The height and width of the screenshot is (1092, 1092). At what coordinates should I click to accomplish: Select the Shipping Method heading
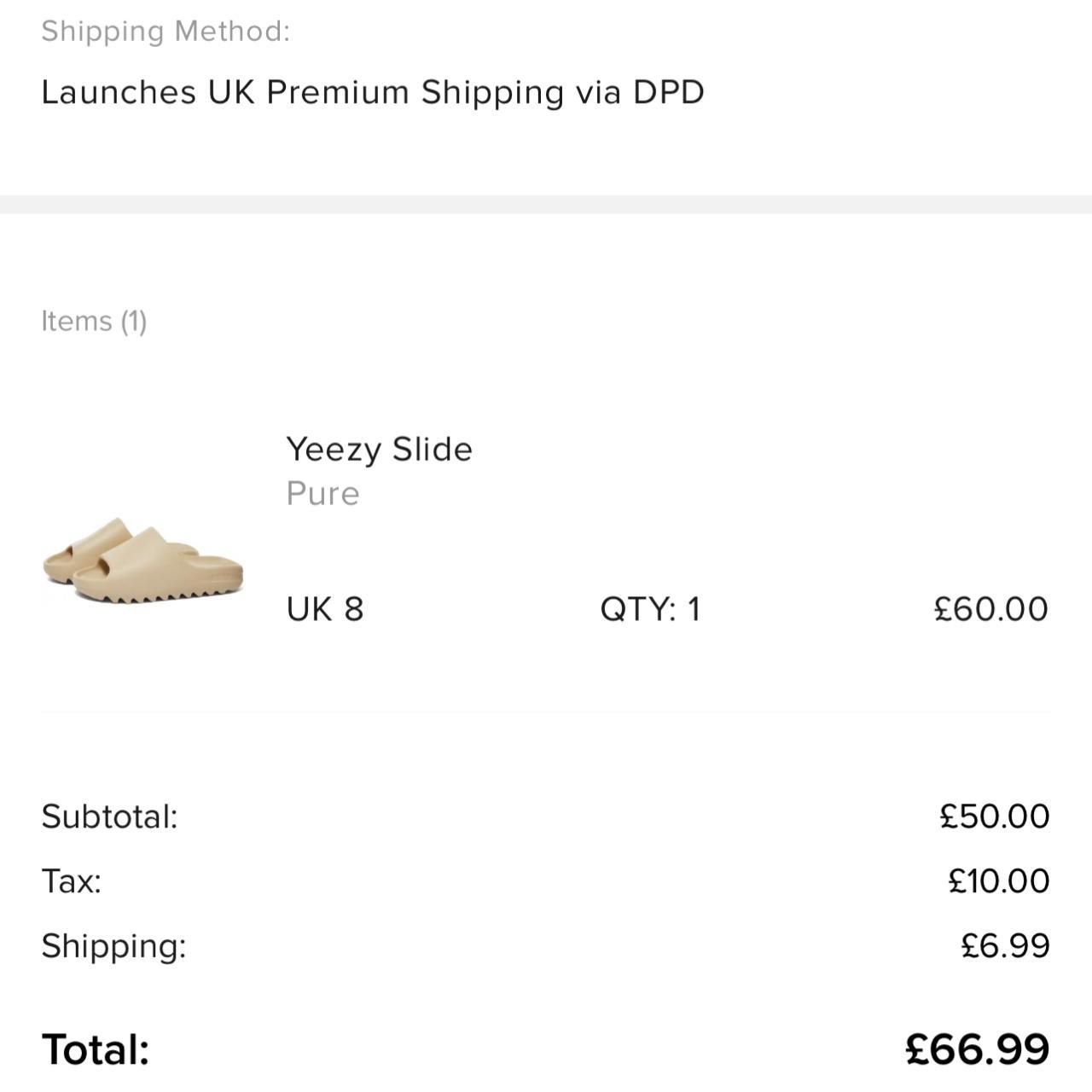166,31
